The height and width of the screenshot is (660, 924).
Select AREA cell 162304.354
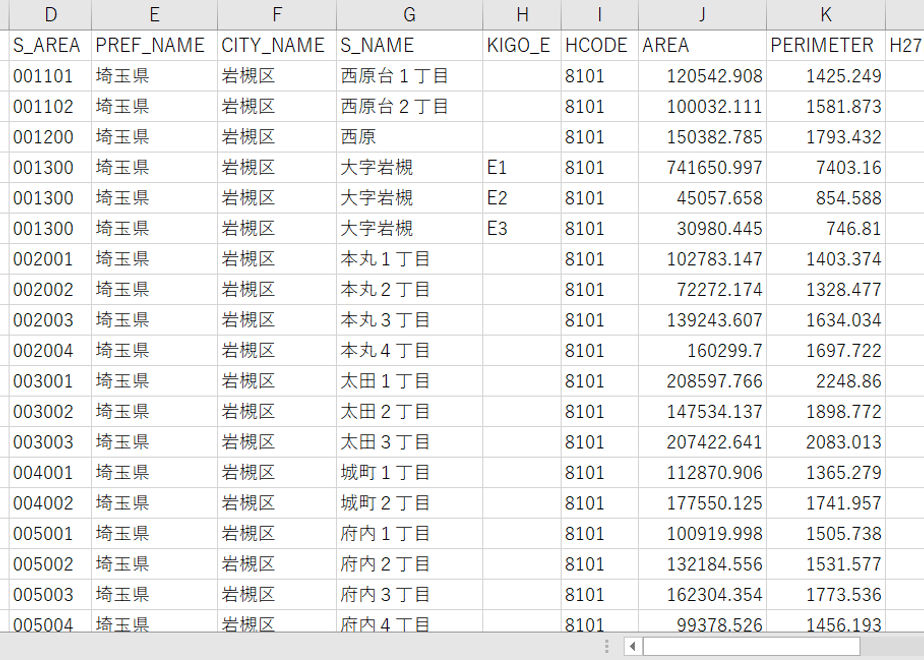702,595
